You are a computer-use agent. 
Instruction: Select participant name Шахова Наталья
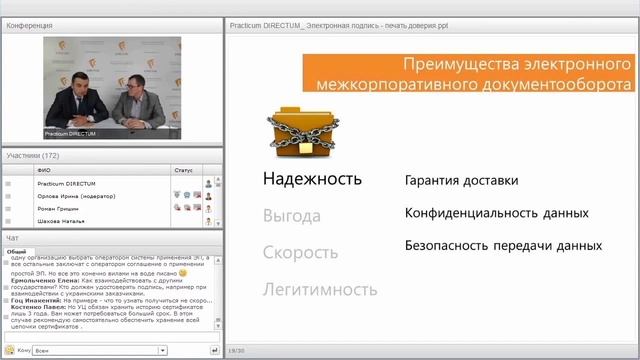click(x=61, y=221)
